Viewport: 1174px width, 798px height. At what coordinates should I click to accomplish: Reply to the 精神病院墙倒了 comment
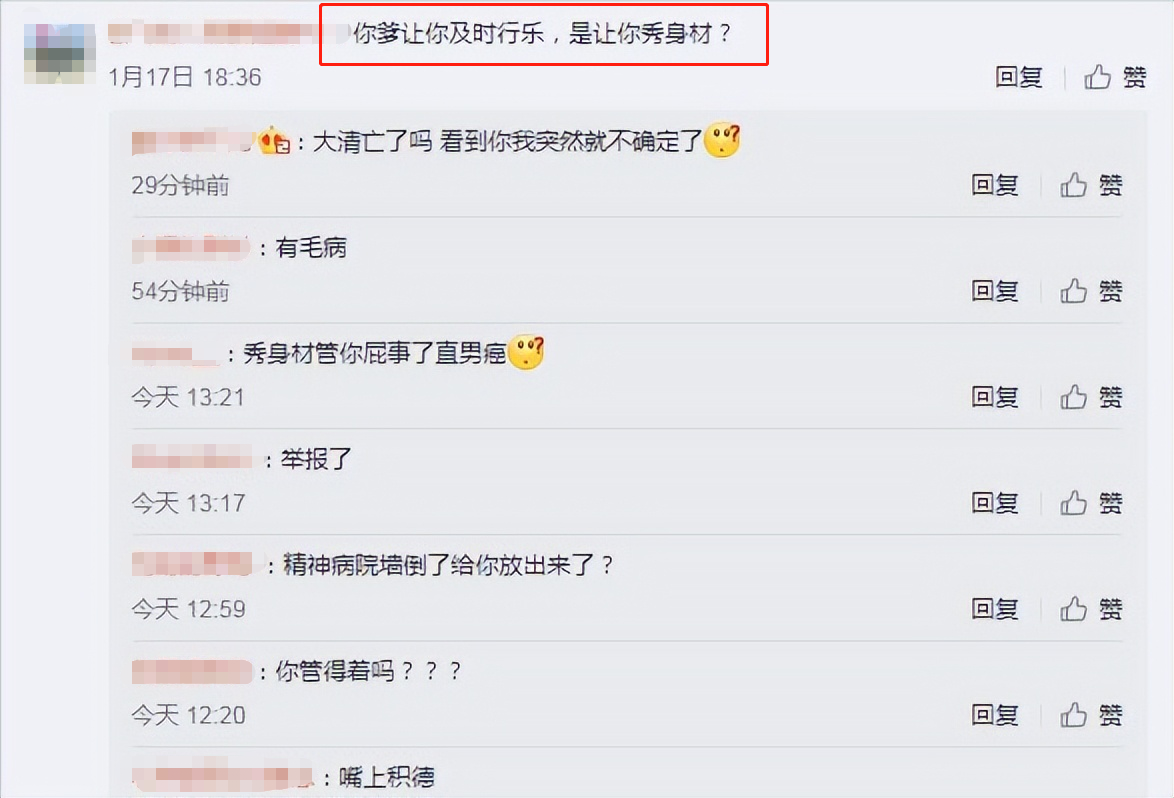point(995,609)
